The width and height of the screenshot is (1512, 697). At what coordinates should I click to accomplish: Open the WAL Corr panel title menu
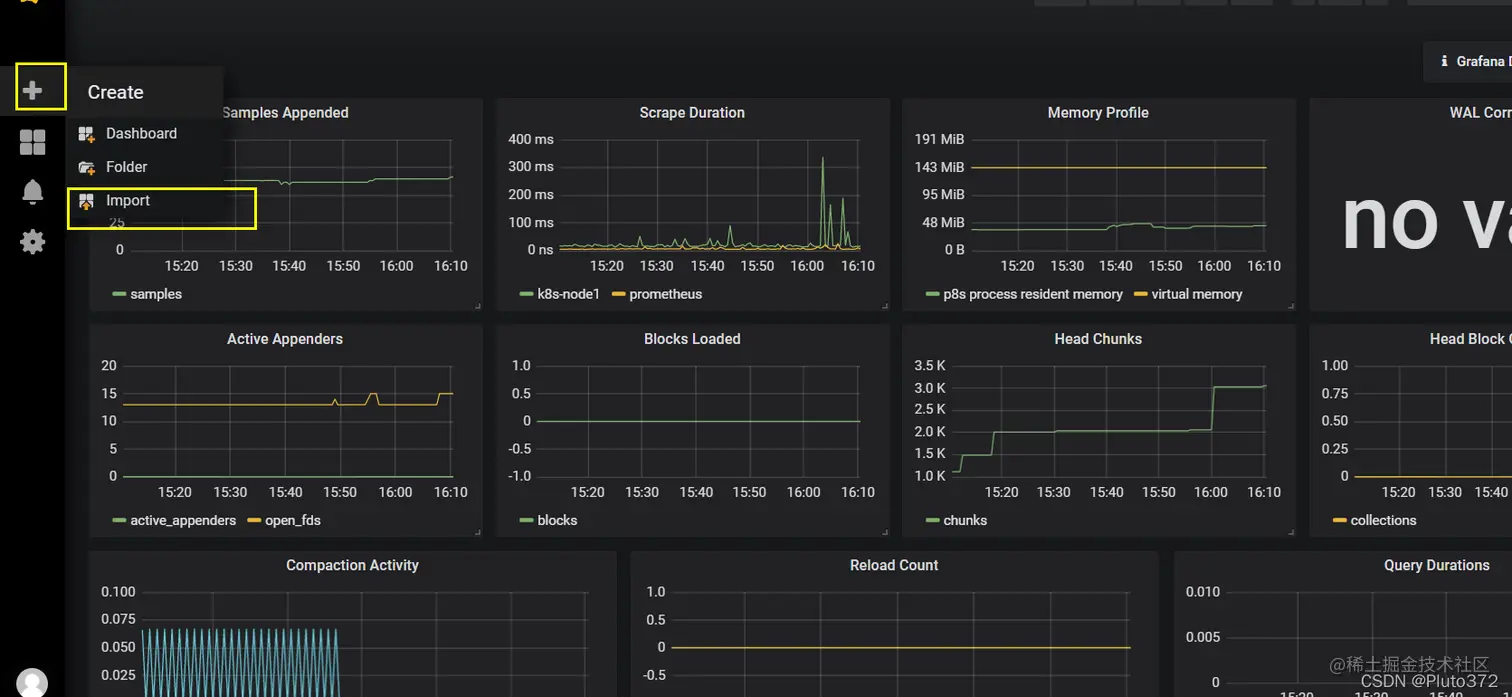[x=1480, y=113]
